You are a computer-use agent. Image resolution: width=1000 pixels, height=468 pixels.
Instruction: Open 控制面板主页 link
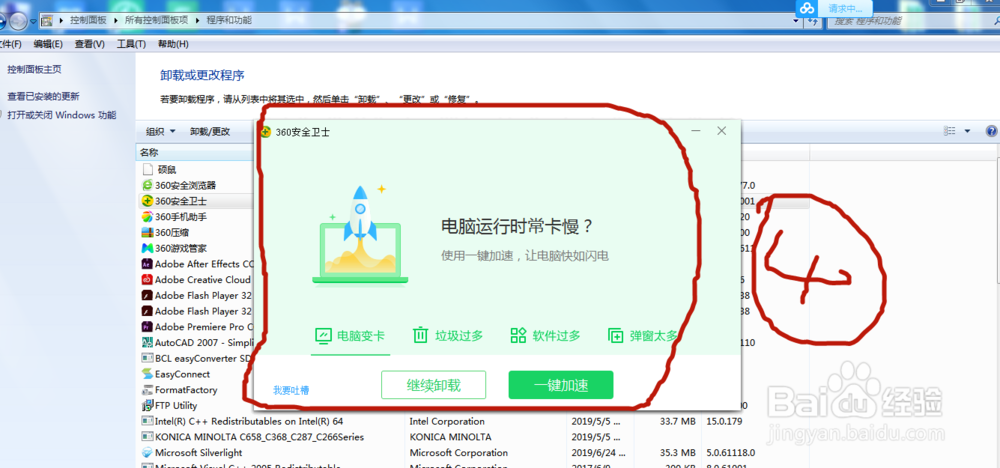[34, 69]
